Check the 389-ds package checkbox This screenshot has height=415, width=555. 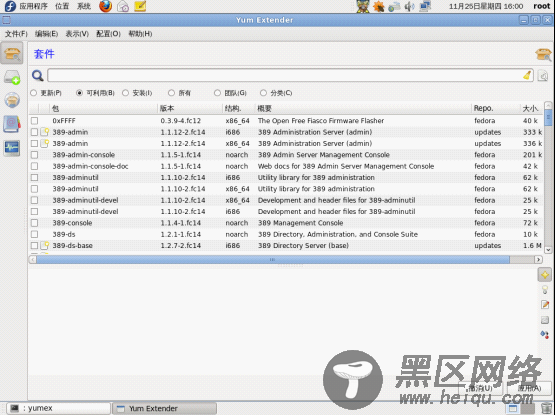(34, 234)
